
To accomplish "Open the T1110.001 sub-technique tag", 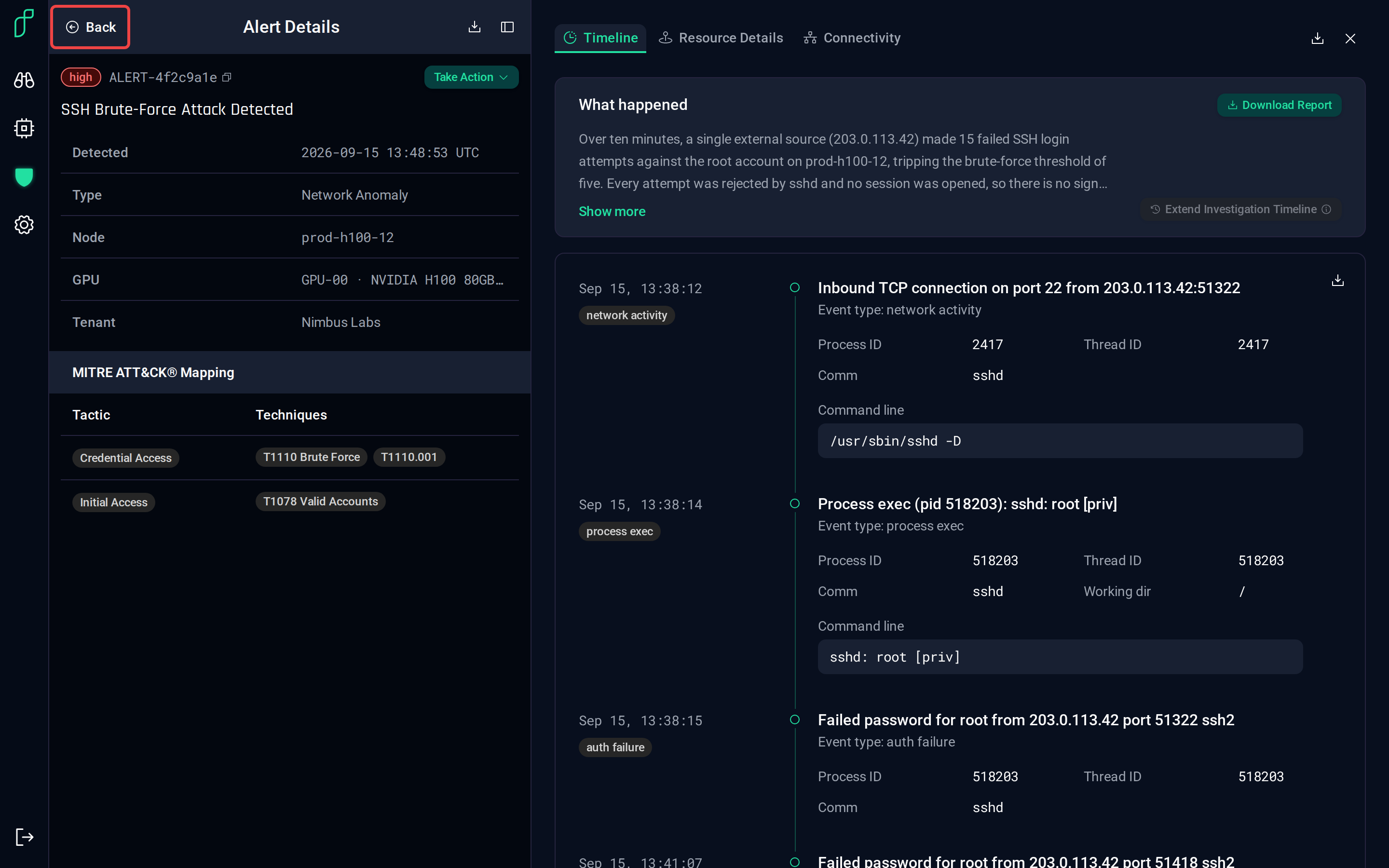I will (x=409, y=457).
